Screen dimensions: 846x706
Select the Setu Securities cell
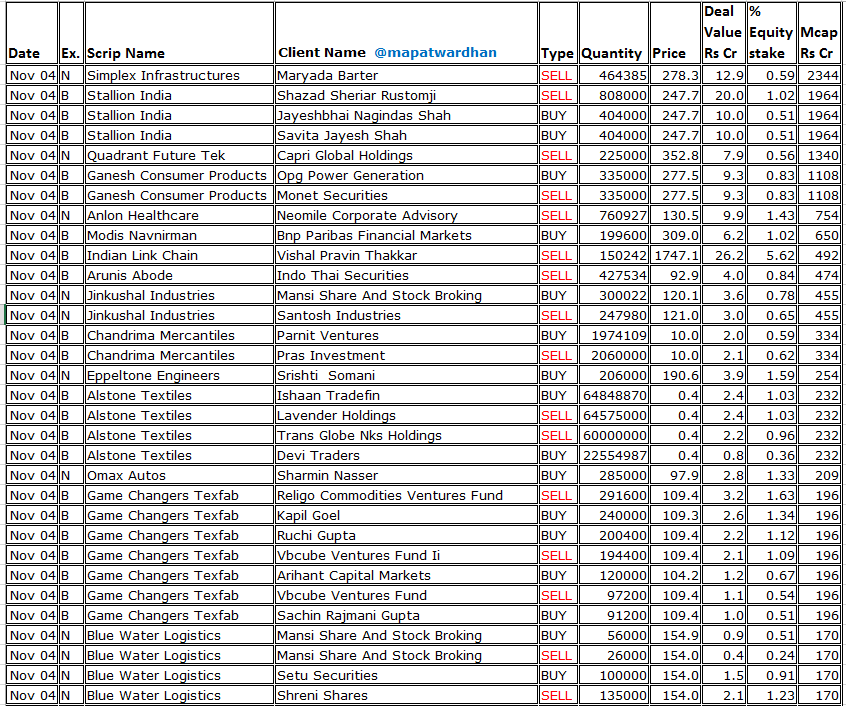(406, 674)
